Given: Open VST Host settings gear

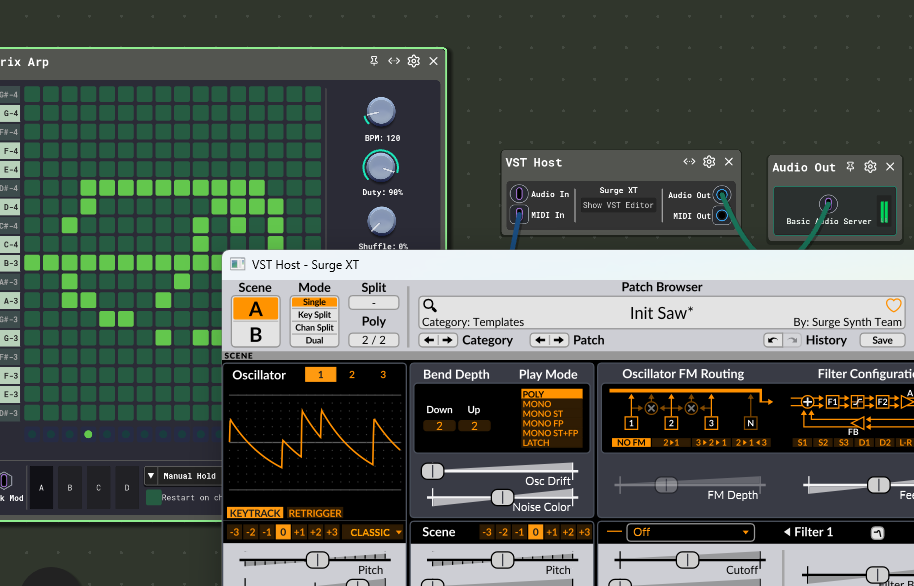Looking at the screenshot, I should 709,162.
